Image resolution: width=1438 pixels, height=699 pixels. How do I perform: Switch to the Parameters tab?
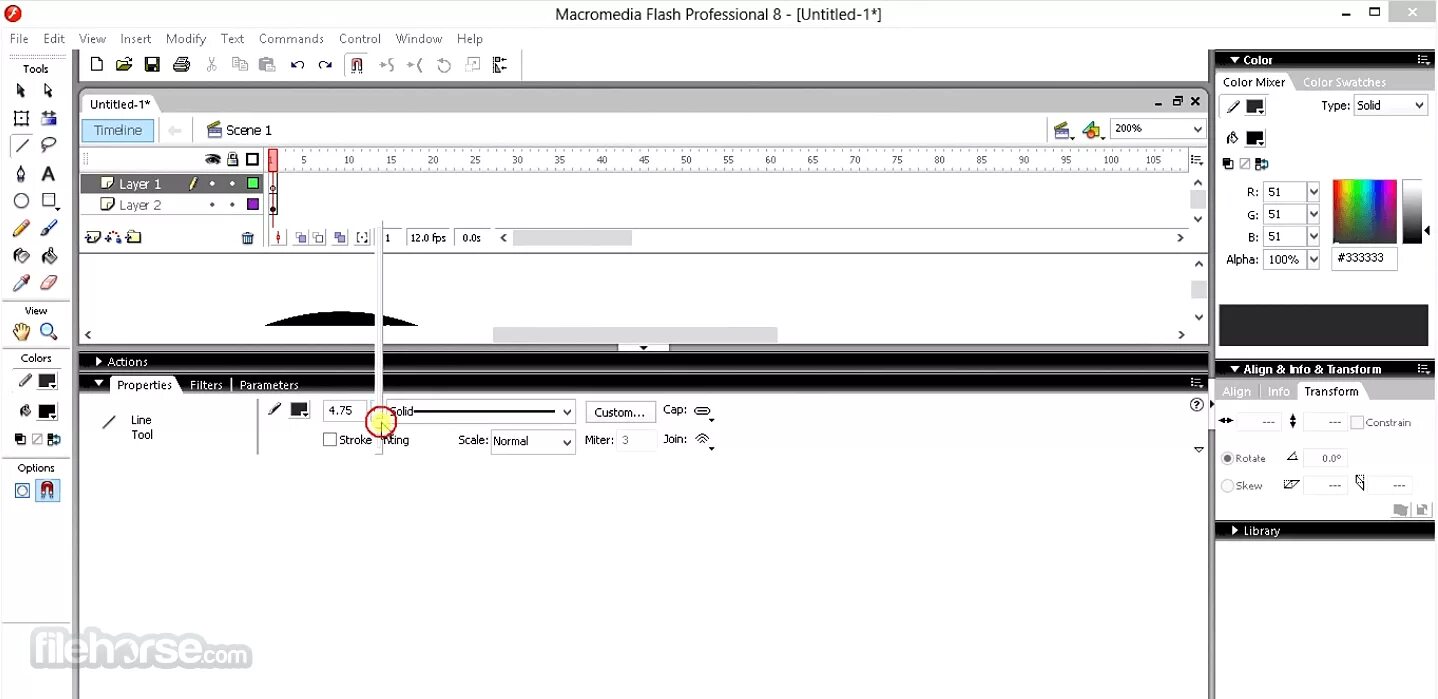[x=269, y=385]
